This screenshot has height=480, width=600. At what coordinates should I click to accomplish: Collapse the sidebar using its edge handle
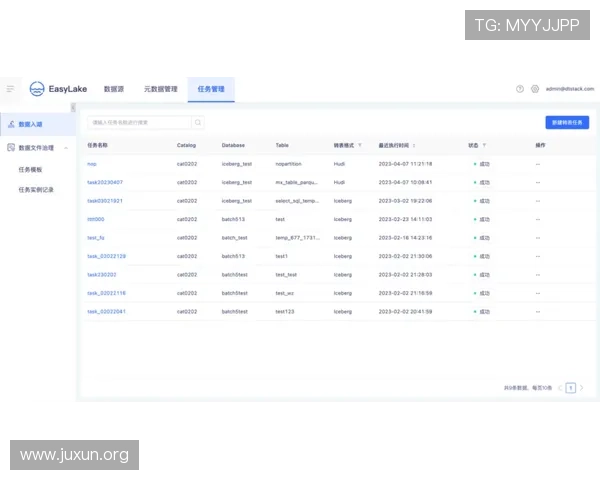[x=73, y=107]
